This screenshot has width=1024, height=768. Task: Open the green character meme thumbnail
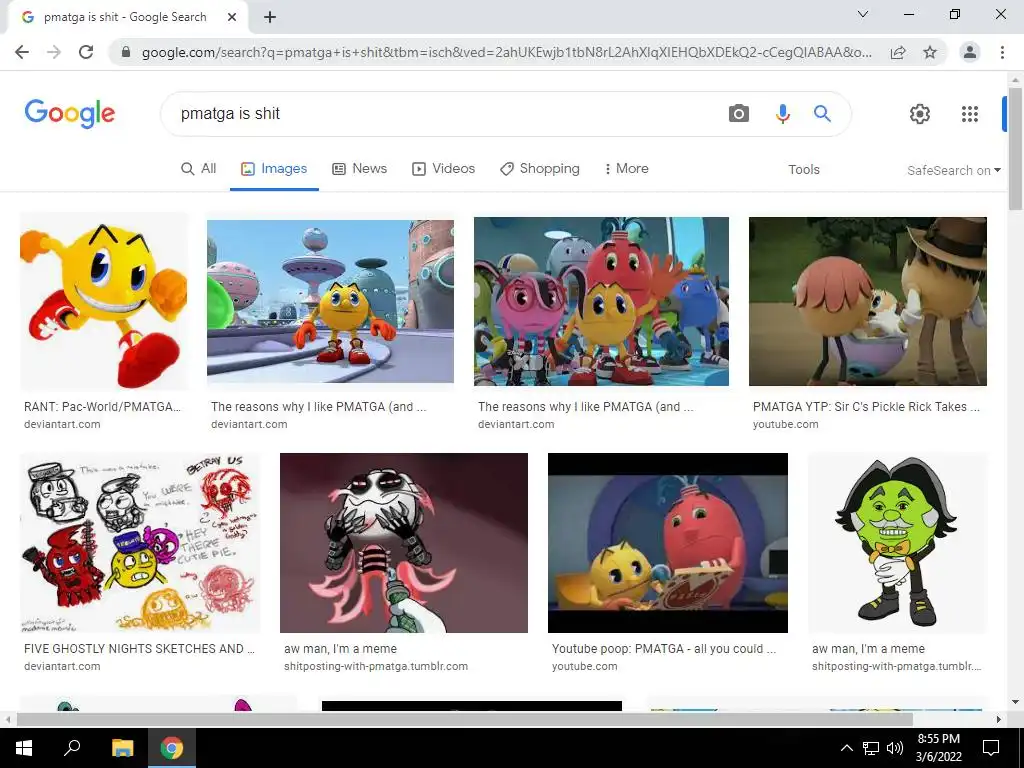pos(897,543)
